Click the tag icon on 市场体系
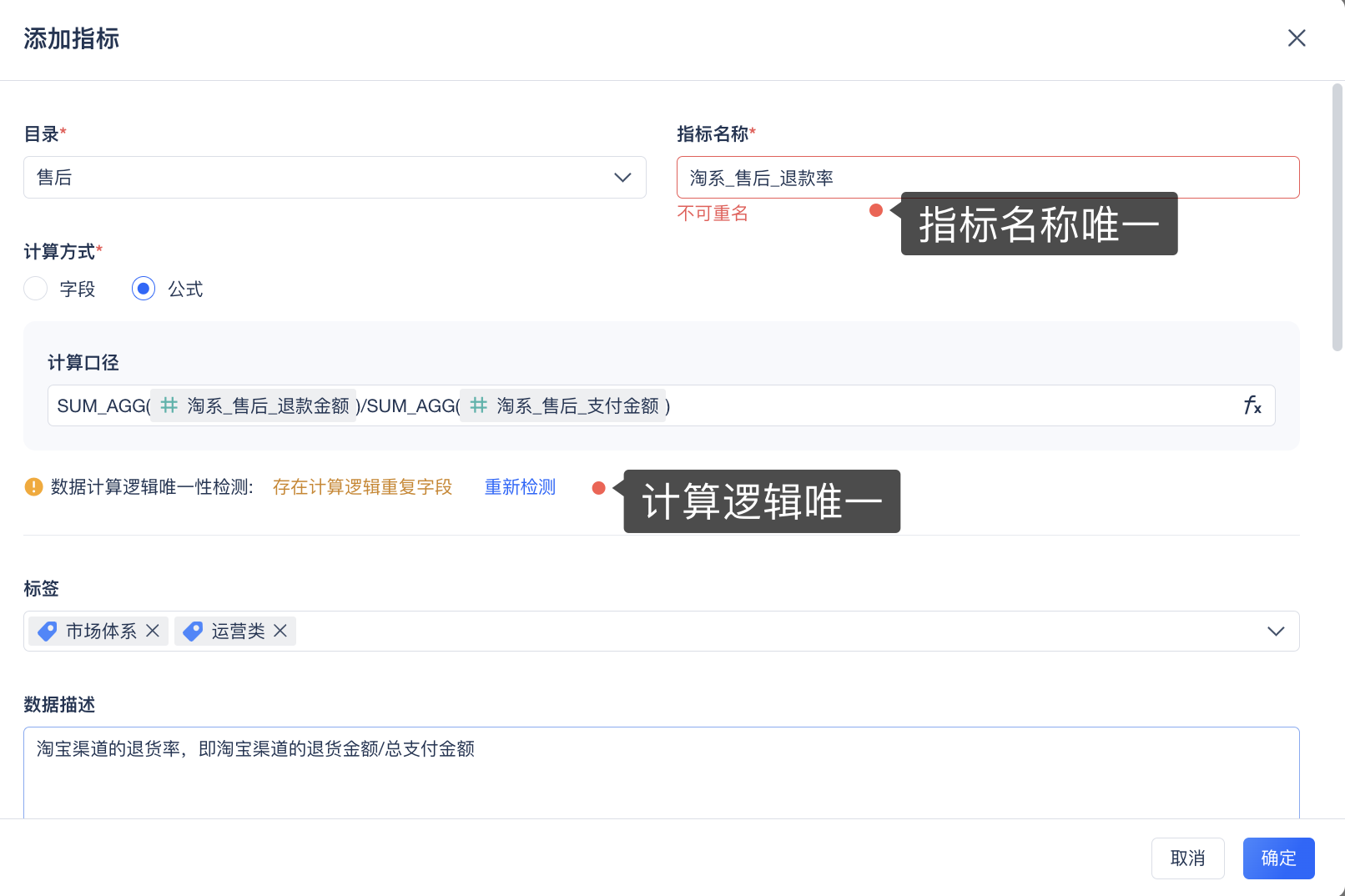The width and height of the screenshot is (1345, 896). click(x=48, y=632)
